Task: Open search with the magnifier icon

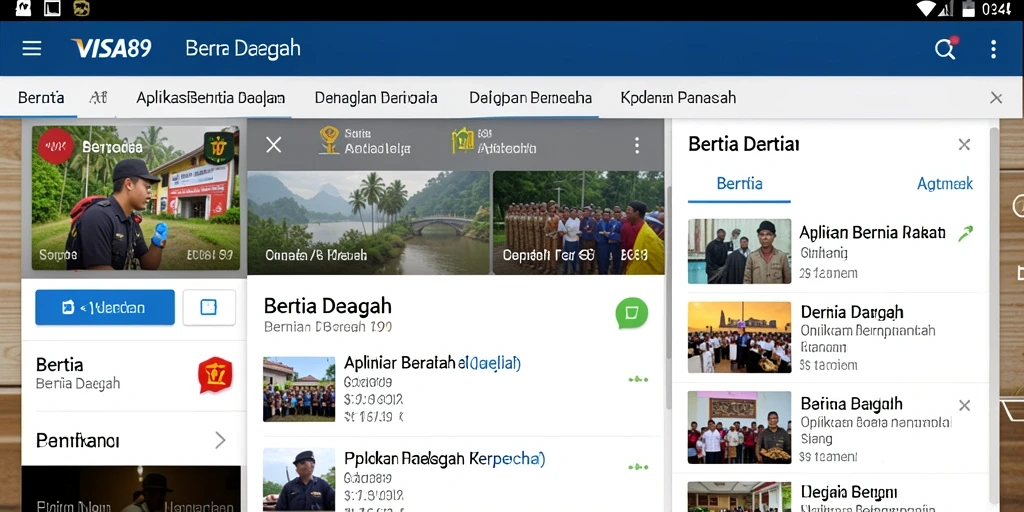Action: [x=944, y=49]
